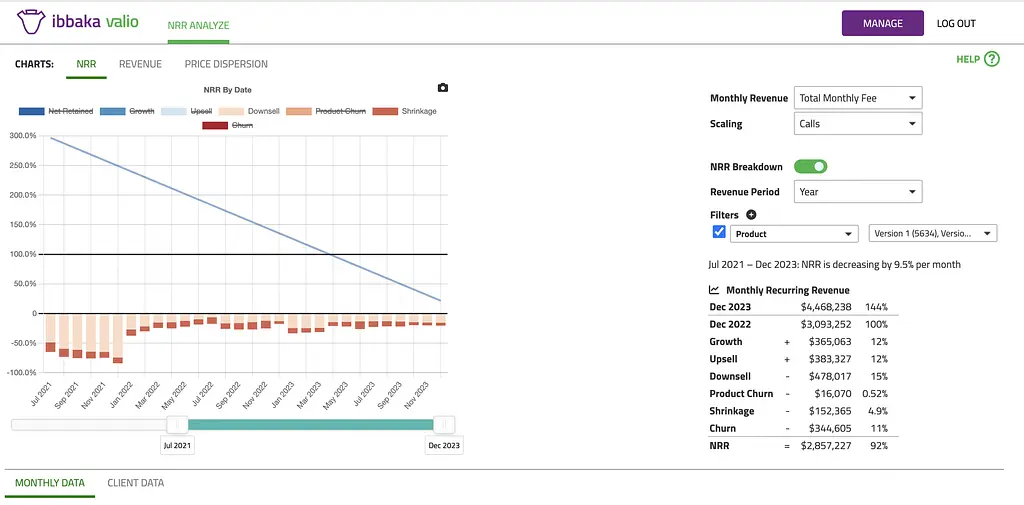This screenshot has height=505, width=1024.
Task: Open the Scaling dropdown set to Calls
Action: pyautogui.click(x=857, y=124)
